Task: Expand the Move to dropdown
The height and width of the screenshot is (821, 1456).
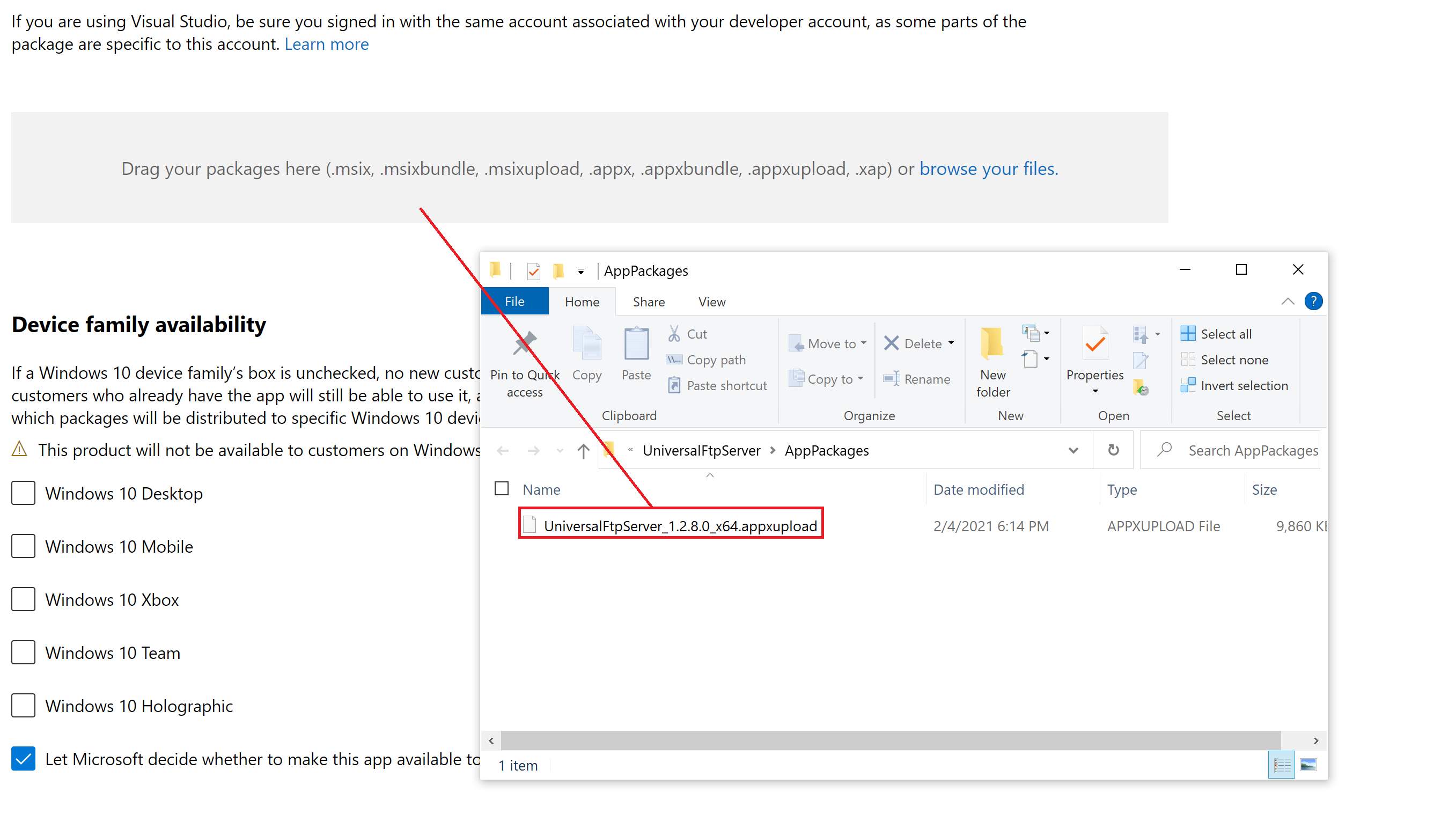Action: (864, 343)
